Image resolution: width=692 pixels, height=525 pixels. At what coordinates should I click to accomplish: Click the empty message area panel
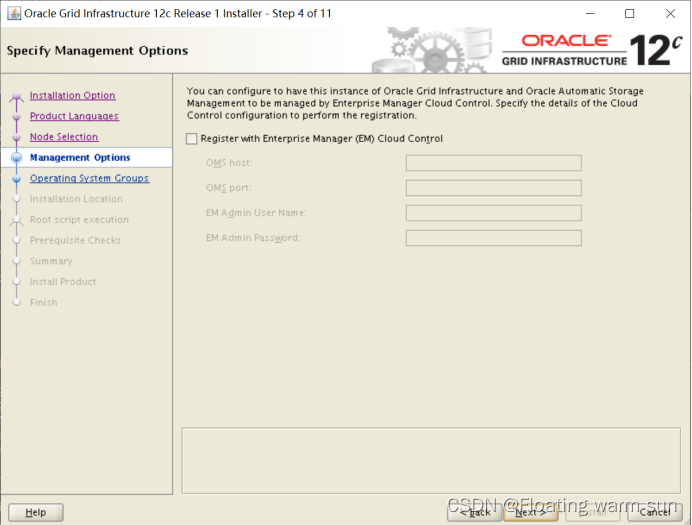(431, 461)
